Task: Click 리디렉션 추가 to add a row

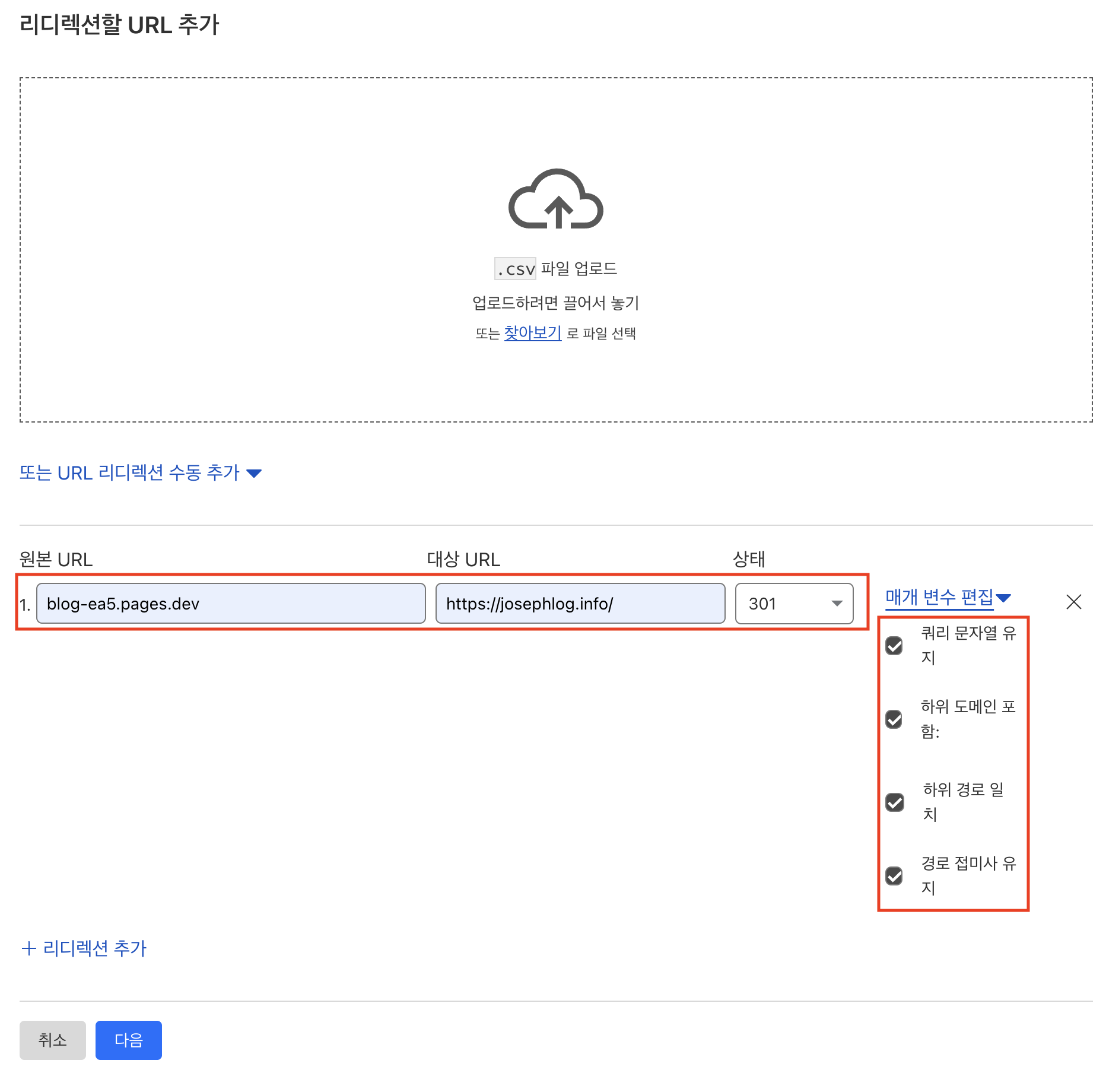Action: tap(84, 948)
